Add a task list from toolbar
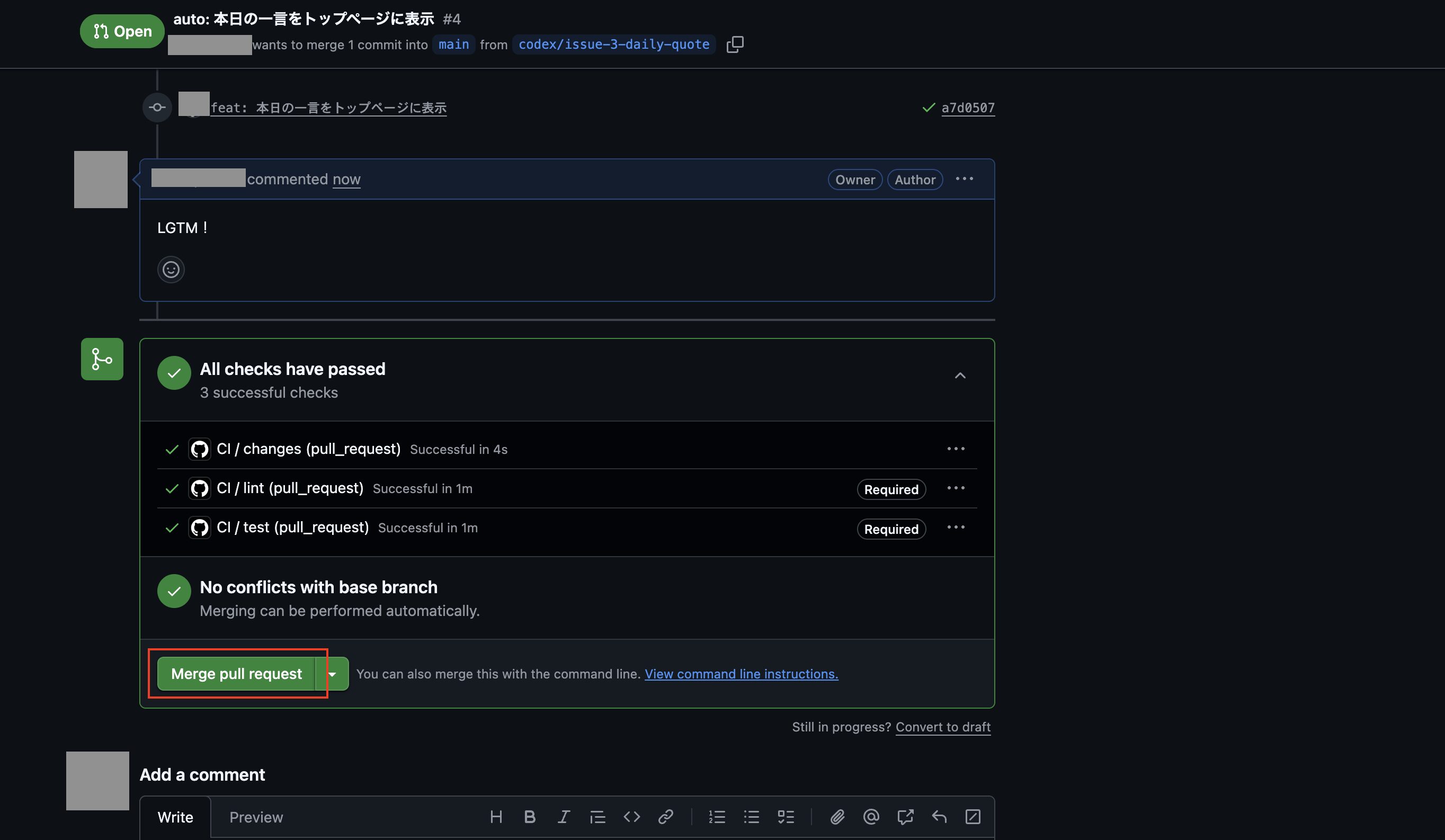 (786, 817)
